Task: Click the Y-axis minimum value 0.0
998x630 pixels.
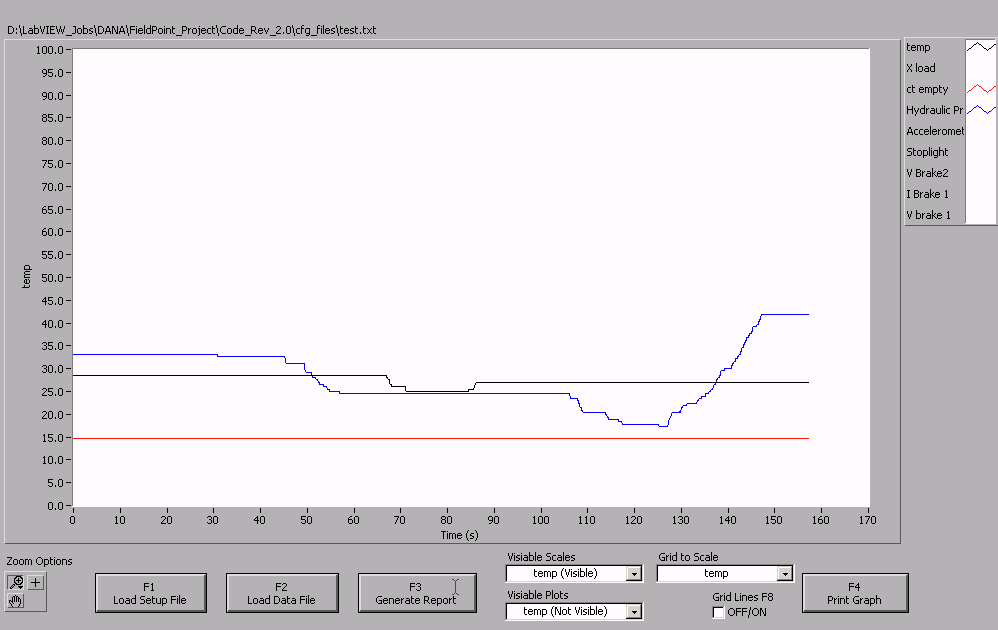Action: click(55, 506)
